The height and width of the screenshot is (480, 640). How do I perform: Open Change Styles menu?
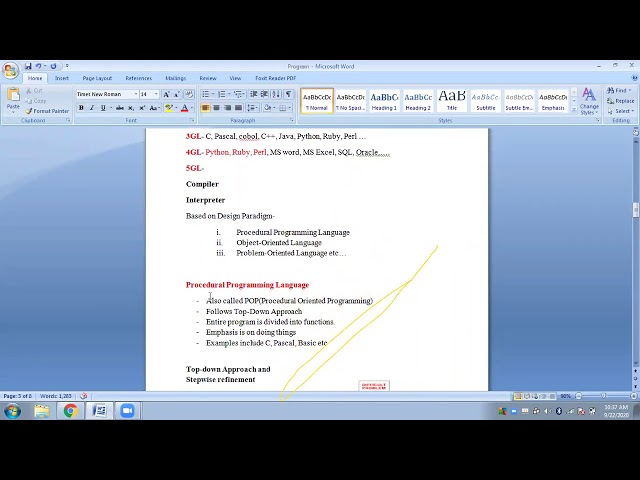click(x=589, y=101)
